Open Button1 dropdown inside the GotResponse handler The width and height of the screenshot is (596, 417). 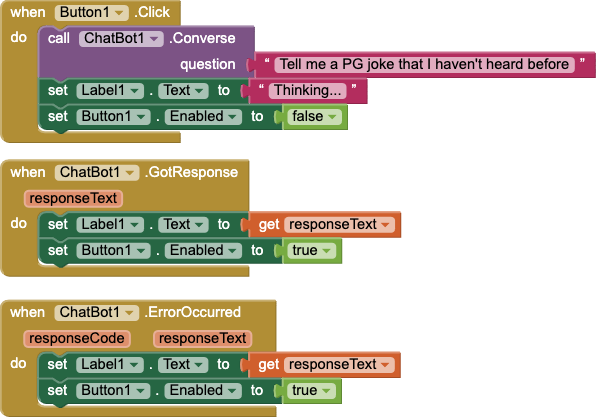pyautogui.click(x=113, y=251)
